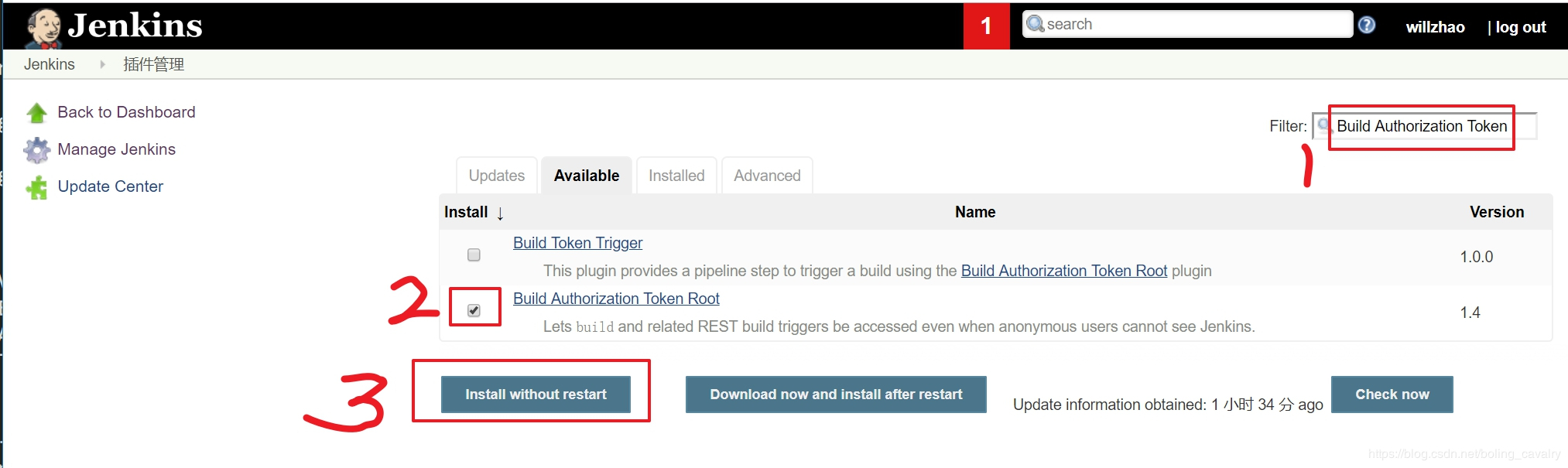Click the update information obtained text

click(1168, 405)
